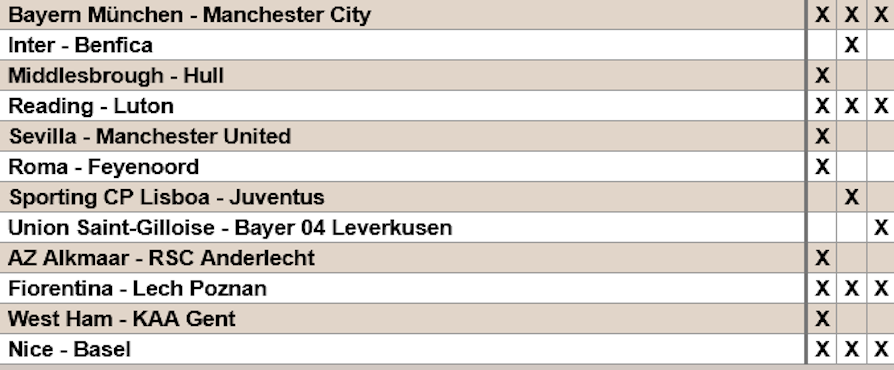894x370 pixels.
Task: Uncheck the only X for Sevilla - Manchester United
Action: [x=822, y=136]
